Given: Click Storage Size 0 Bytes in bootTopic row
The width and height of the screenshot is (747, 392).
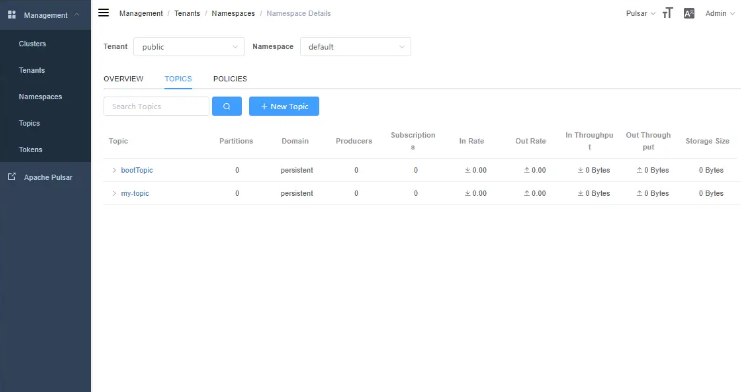Looking at the screenshot, I should (711, 170).
